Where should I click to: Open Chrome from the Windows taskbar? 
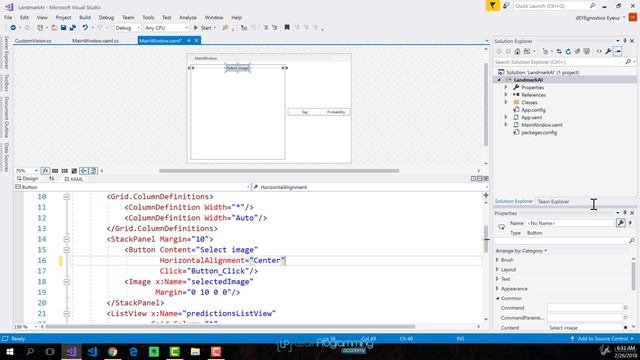(x=113, y=351)
